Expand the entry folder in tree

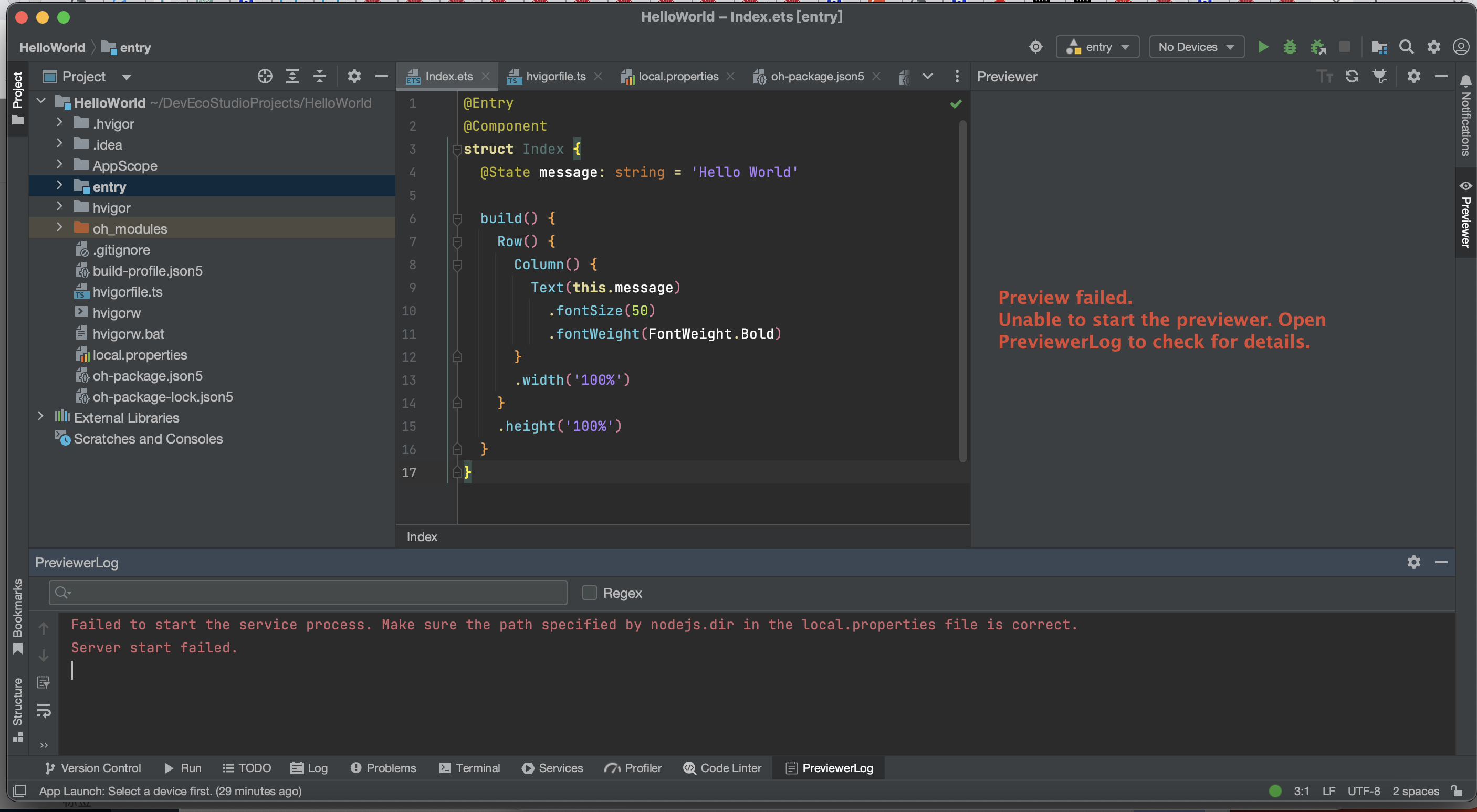[59, 186]
